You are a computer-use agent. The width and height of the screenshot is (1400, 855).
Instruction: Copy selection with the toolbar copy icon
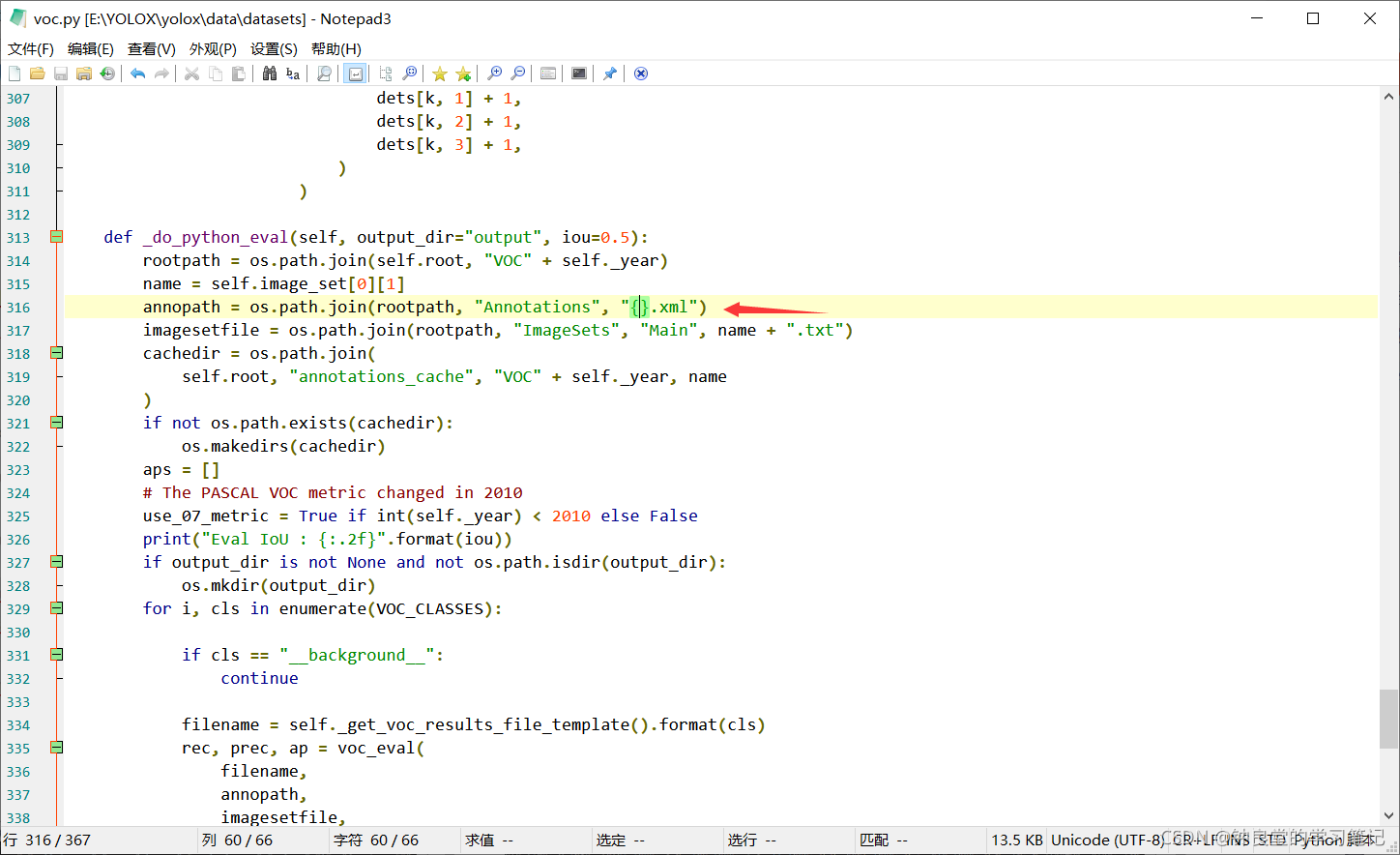click(x=215, y=74)
